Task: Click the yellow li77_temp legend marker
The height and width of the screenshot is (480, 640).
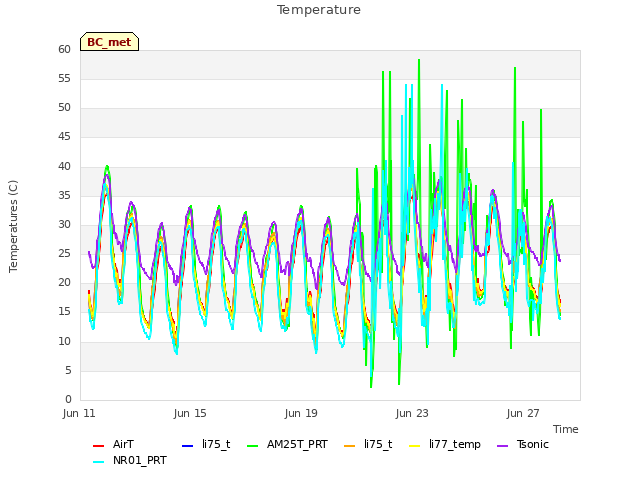Action: point(415,446)
